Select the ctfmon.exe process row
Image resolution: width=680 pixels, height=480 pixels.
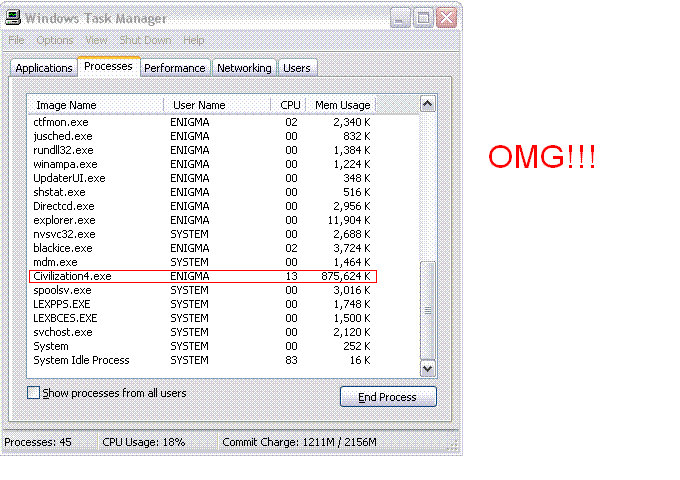202,122
